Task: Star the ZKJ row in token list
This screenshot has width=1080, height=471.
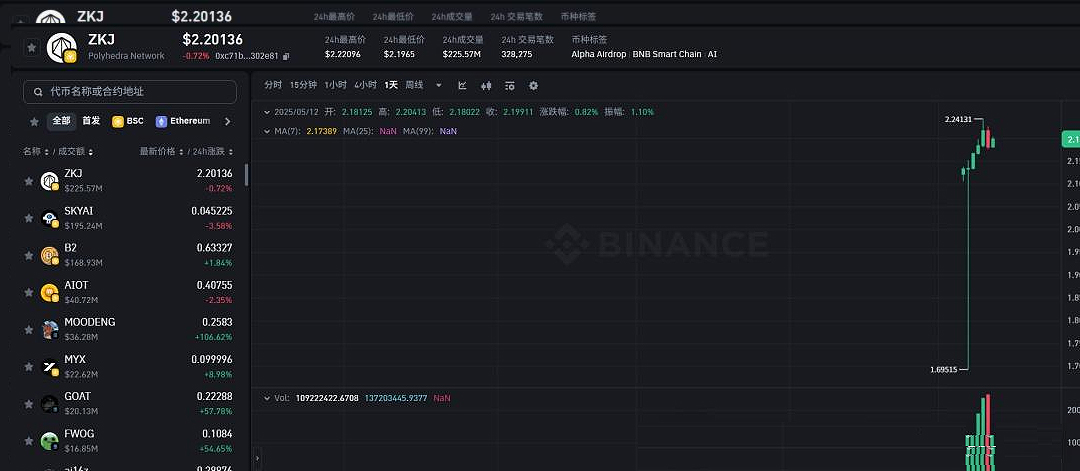Action: pos(29,181)
